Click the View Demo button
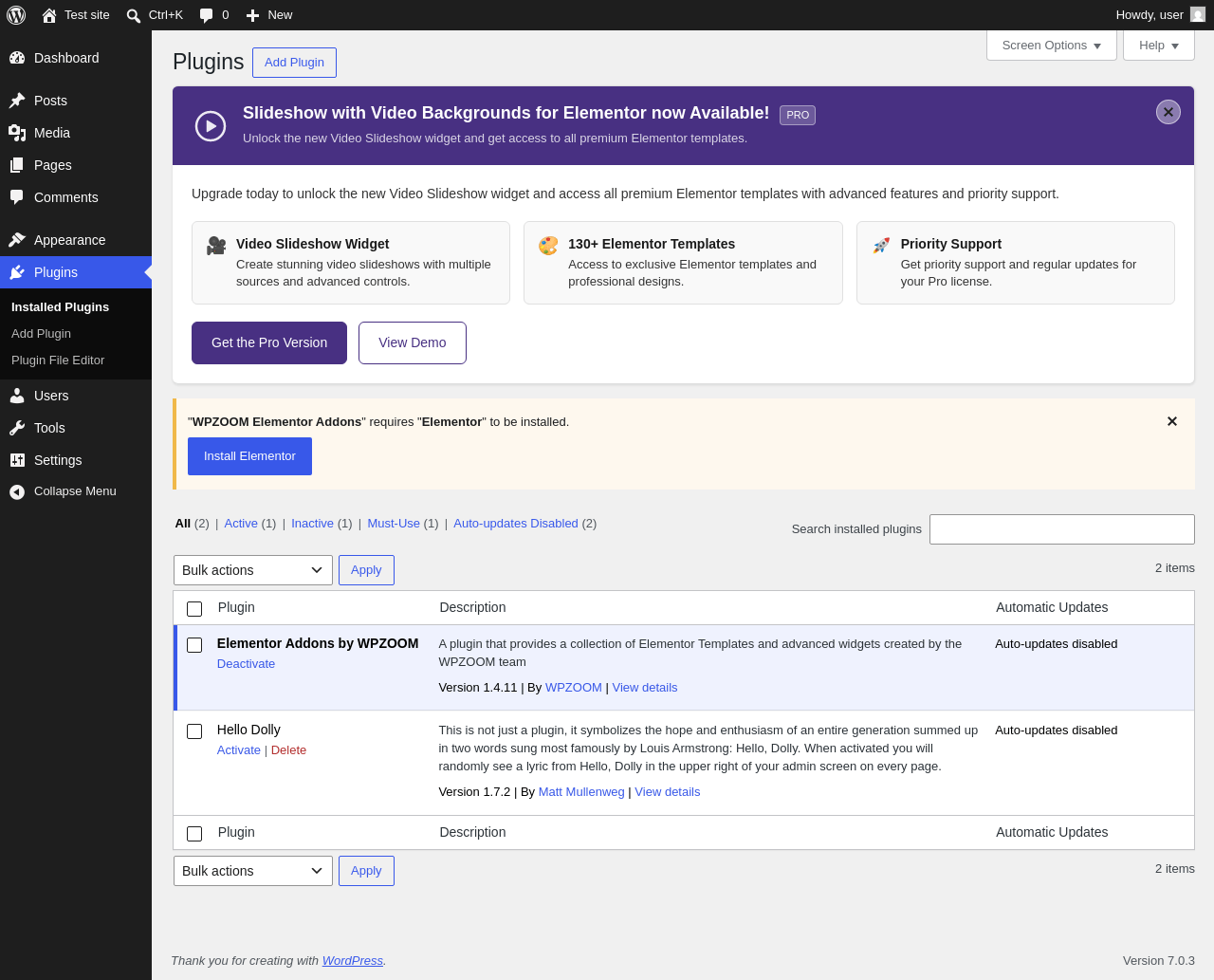 coord(413,342)
